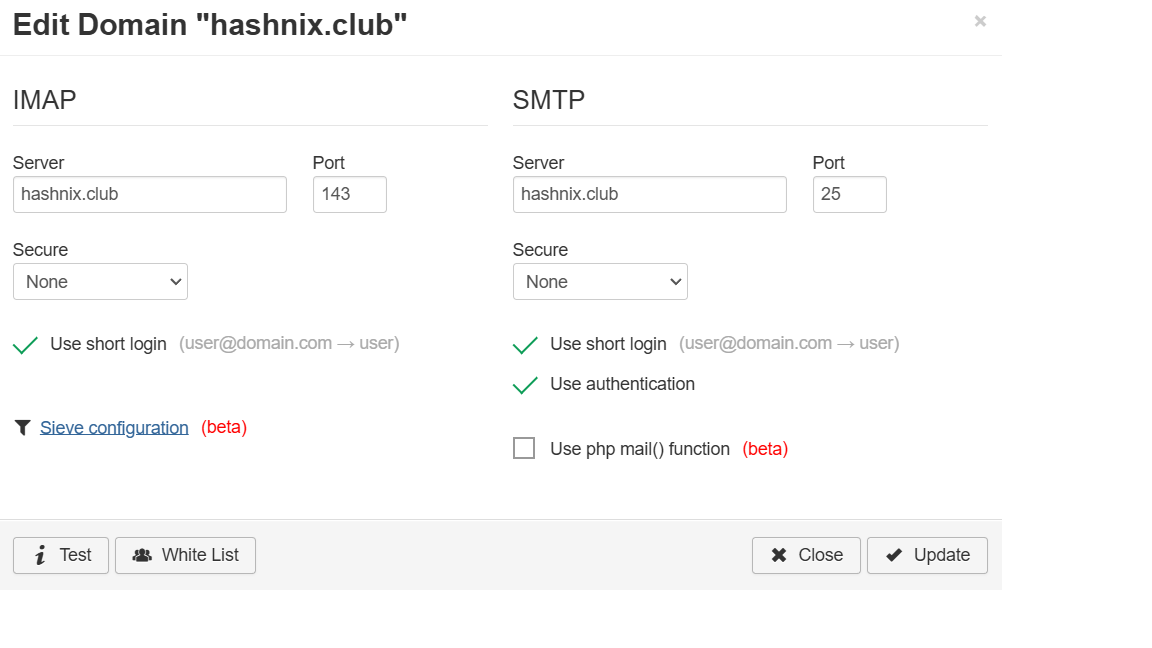This screenshot has height=648, width=1152.
Task: Open Sieve configuration link
Action: 114,428
